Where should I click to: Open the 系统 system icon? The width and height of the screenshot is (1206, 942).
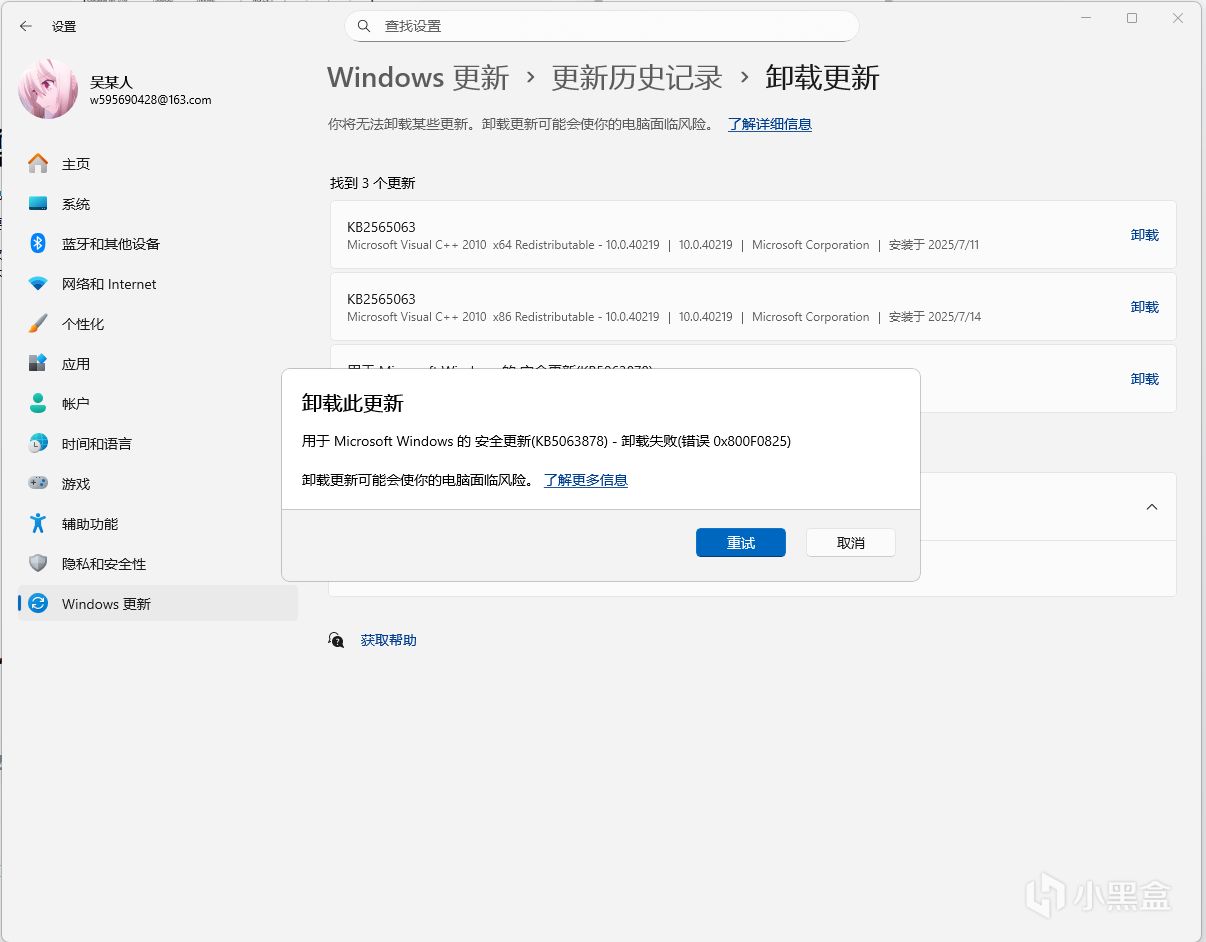click(38, 203)
